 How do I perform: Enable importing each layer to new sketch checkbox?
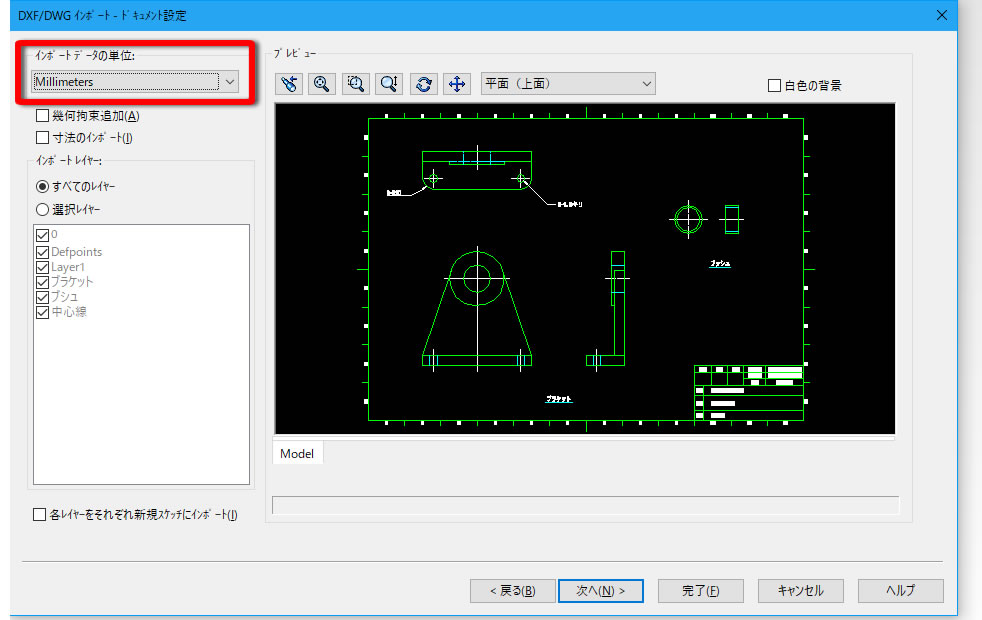tap(39, 514)
